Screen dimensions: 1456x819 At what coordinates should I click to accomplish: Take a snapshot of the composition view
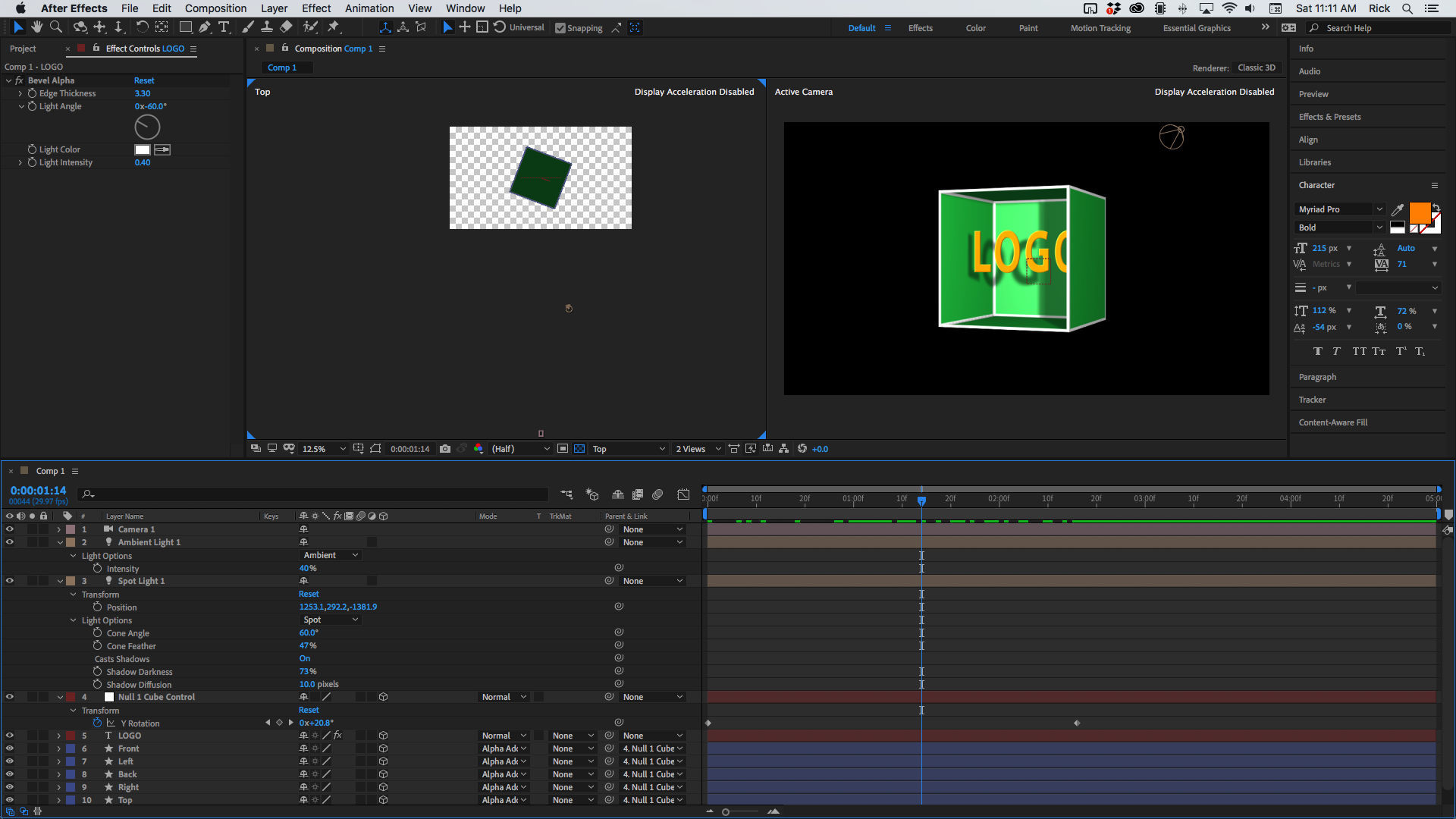tap(445, 448)
